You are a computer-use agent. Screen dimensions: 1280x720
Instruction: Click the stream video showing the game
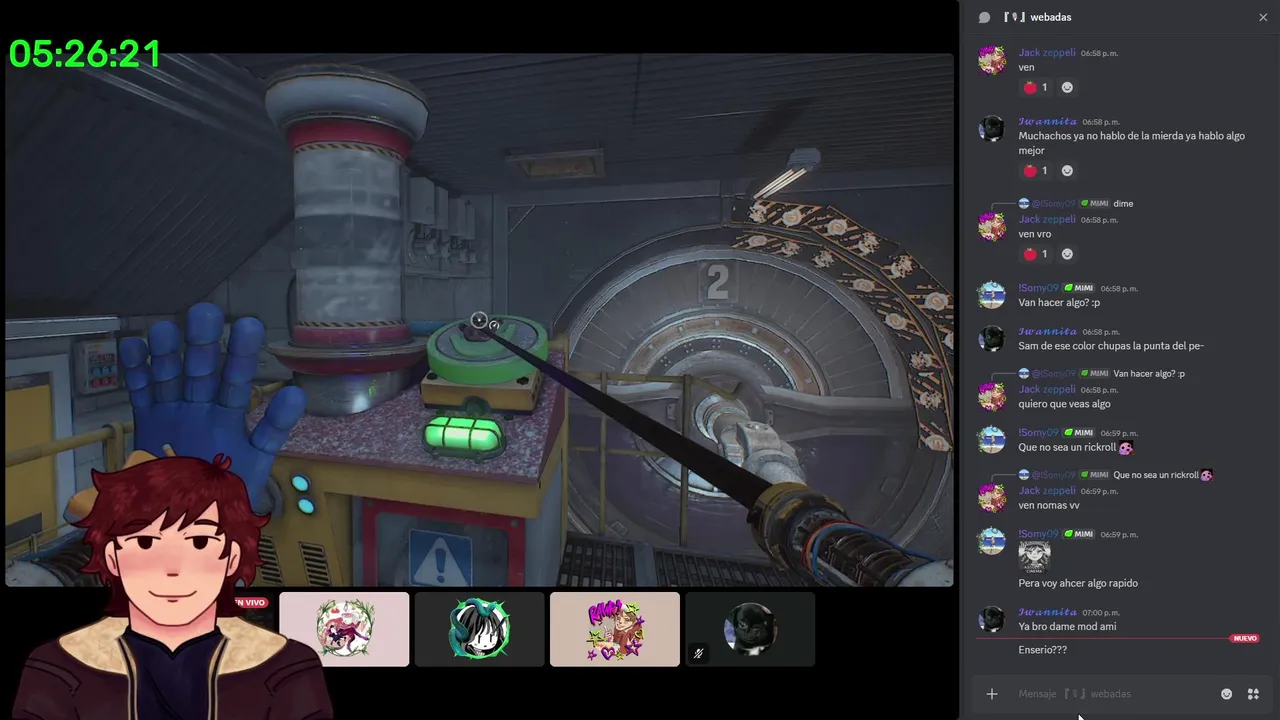coord(480,320)
